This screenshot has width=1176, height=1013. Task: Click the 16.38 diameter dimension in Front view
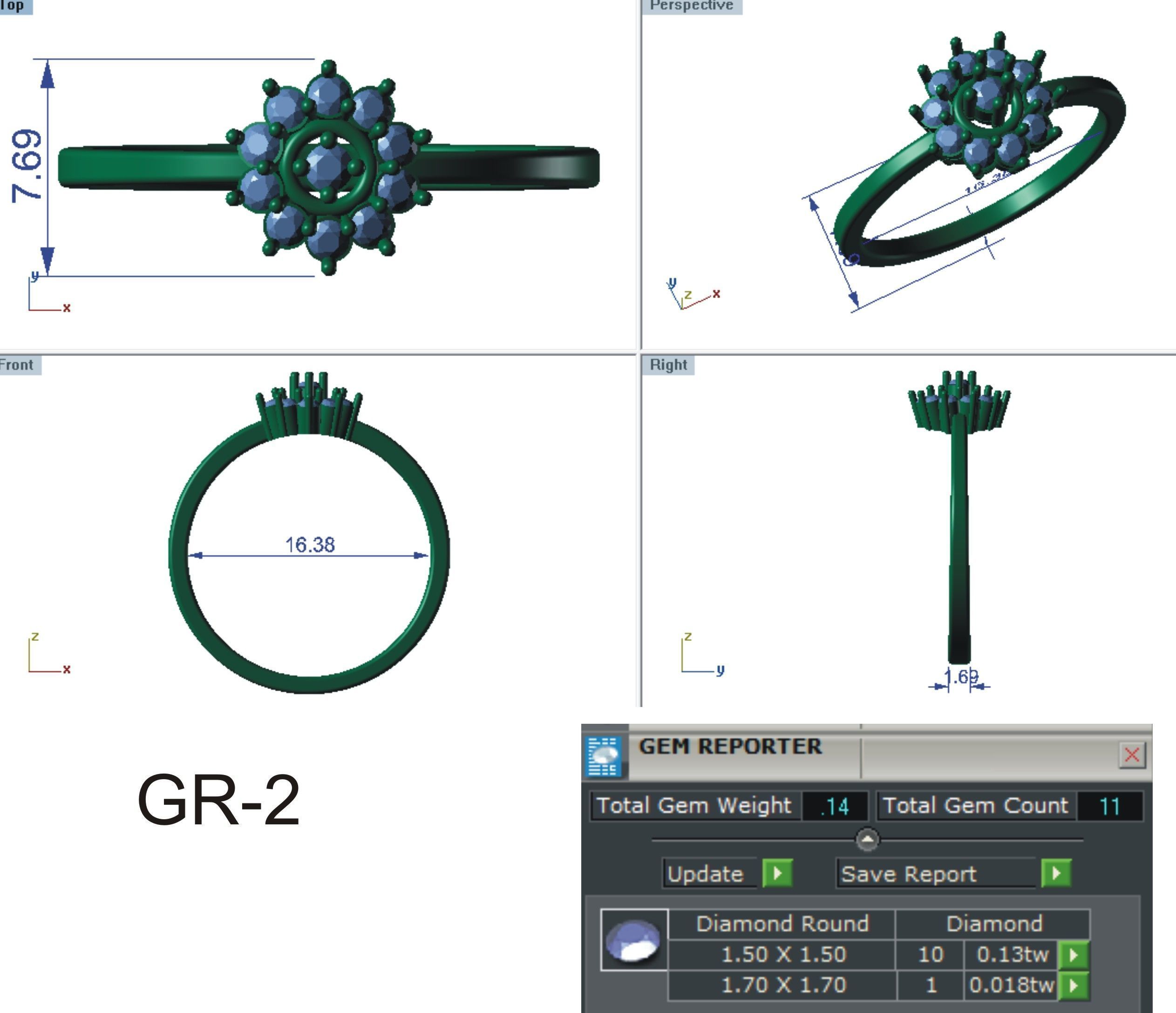coord(310,544)
